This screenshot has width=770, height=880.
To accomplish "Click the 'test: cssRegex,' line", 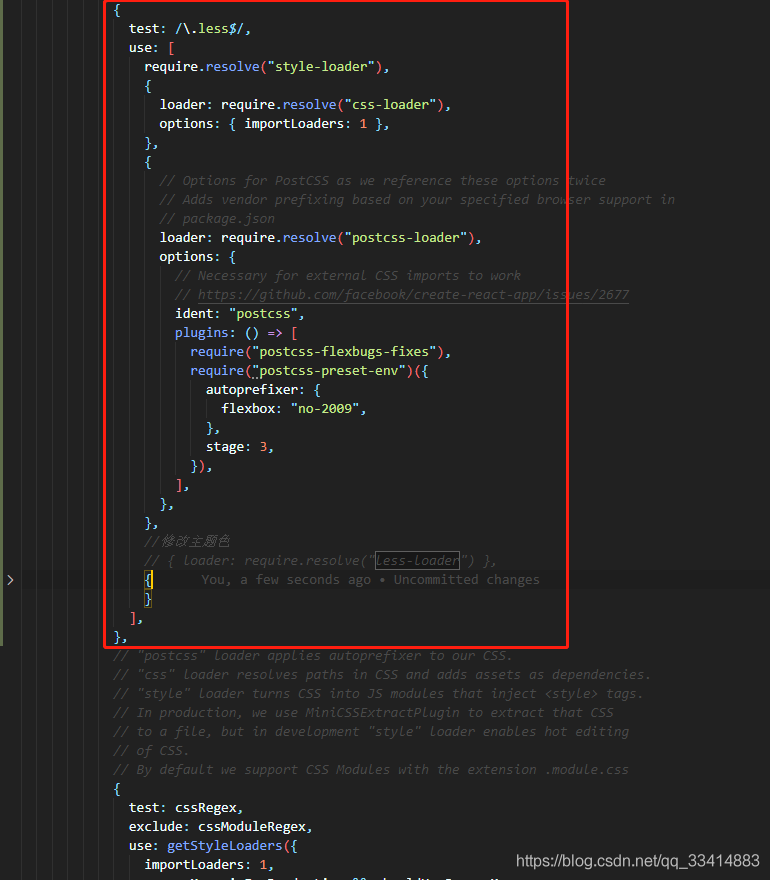I will [x=186, y=808].
